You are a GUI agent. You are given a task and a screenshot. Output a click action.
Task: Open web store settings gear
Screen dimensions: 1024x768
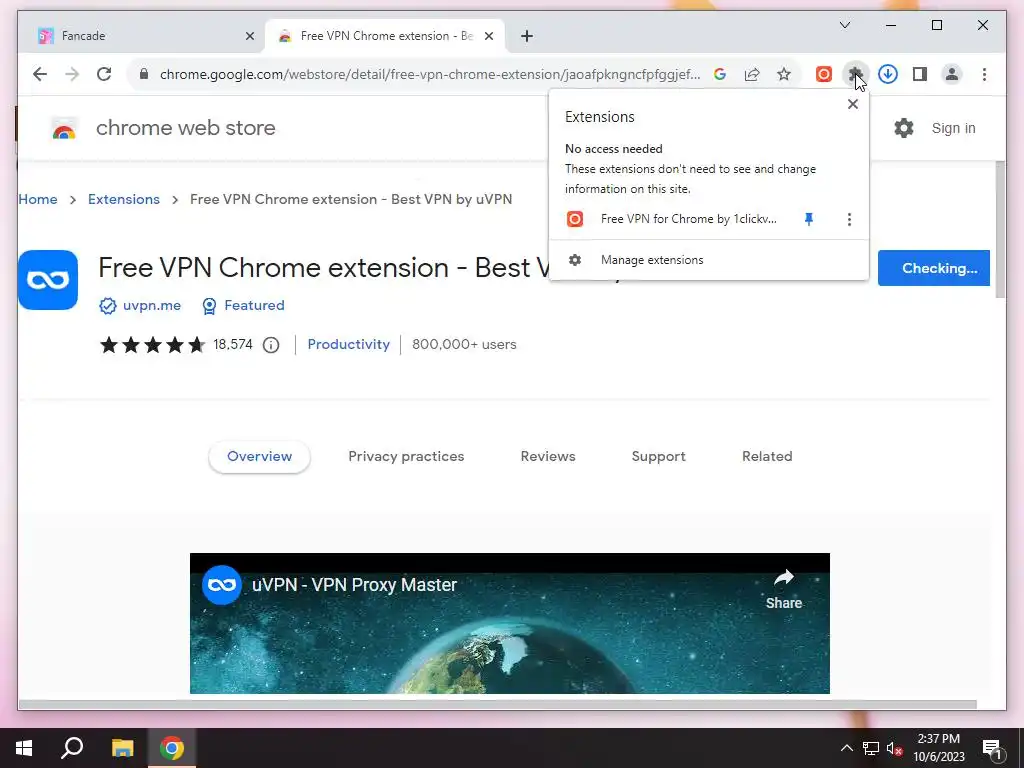pyautogui.click(x=904, y=128)
